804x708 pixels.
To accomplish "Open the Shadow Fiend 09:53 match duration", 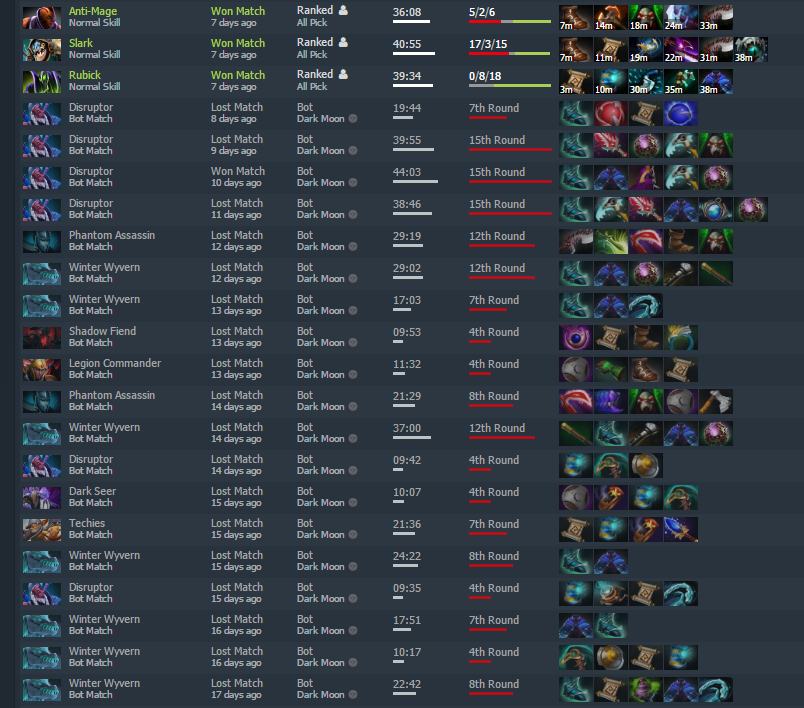I will click(407, 332).
